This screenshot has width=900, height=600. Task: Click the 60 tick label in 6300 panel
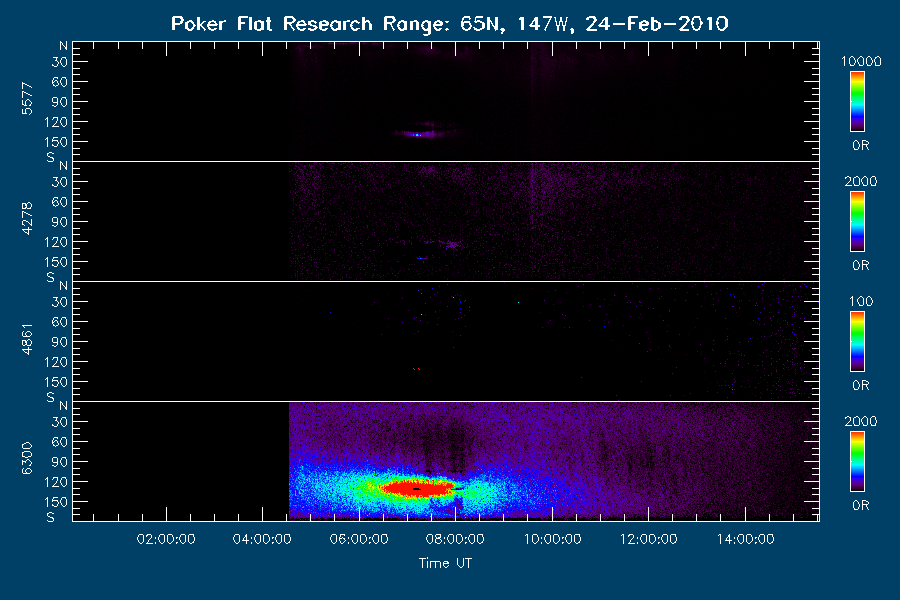click(x=60, y=442)
